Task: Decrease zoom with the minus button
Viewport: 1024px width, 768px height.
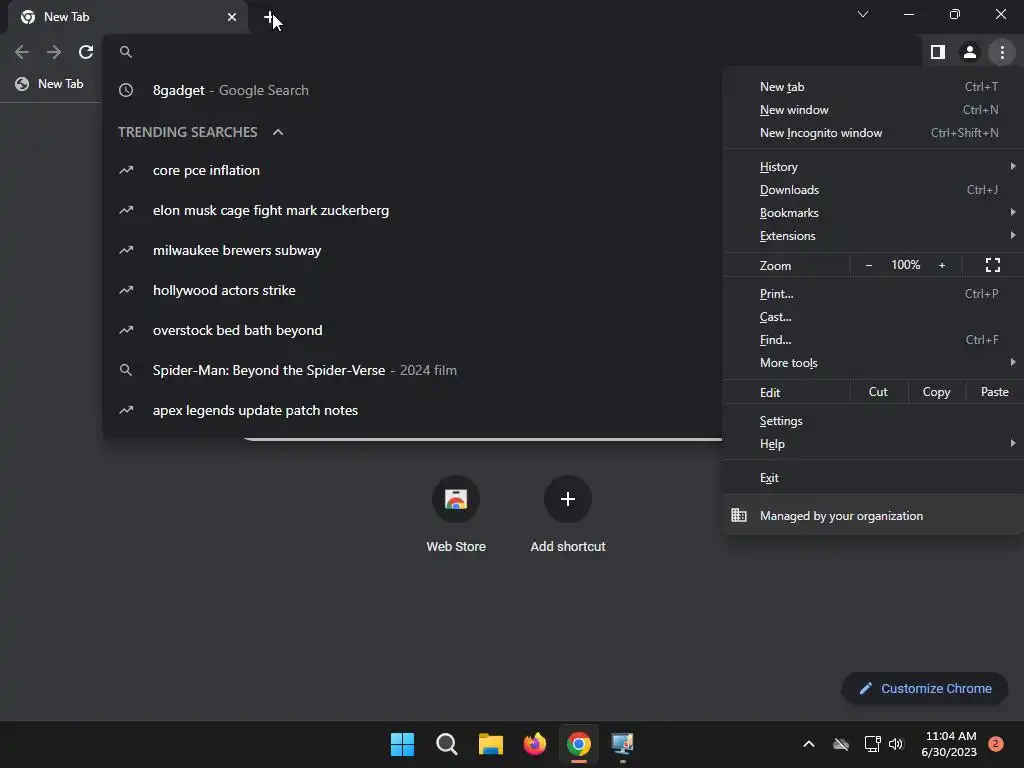Action: pos(869,265)
